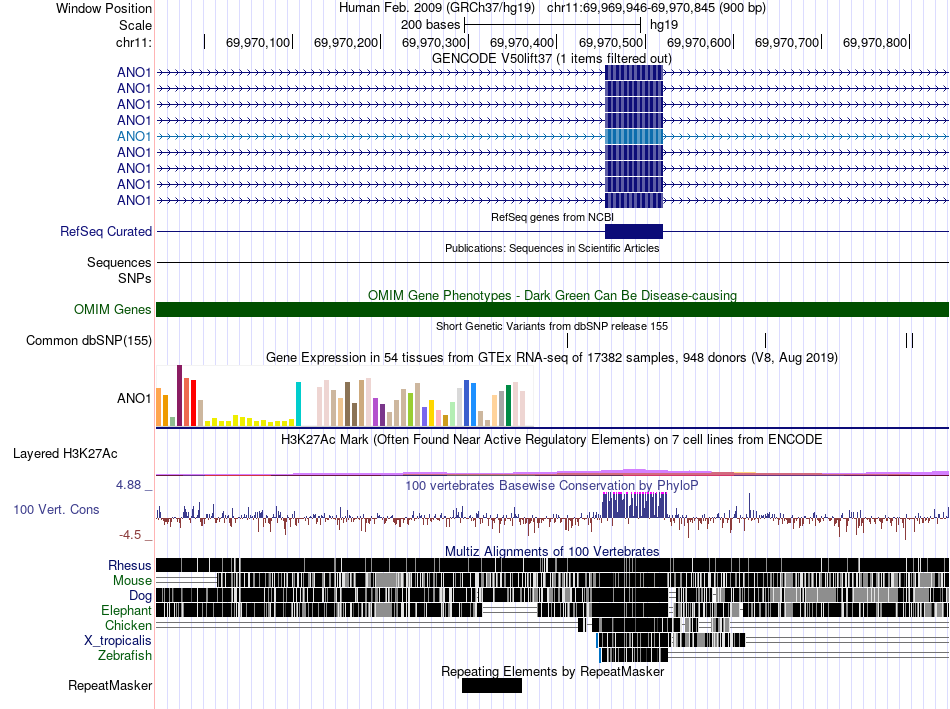Click the Sequences track label
The image size is (950, 709).
point(119,262)
